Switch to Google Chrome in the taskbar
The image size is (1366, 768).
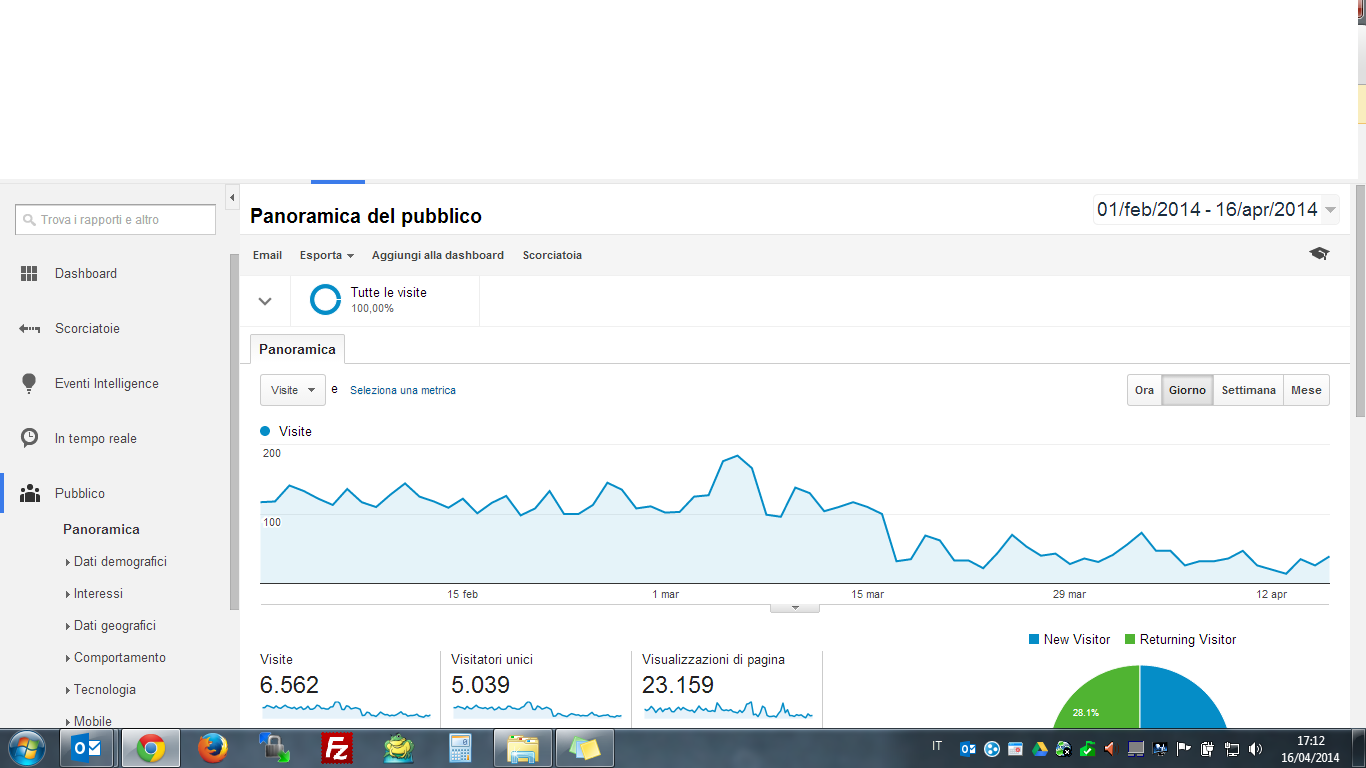click(x=150, y=748)
